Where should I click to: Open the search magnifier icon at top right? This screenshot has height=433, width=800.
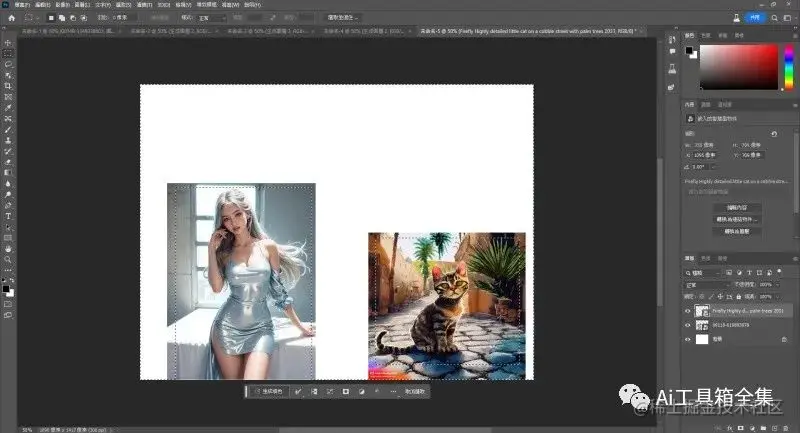point(774,18)
